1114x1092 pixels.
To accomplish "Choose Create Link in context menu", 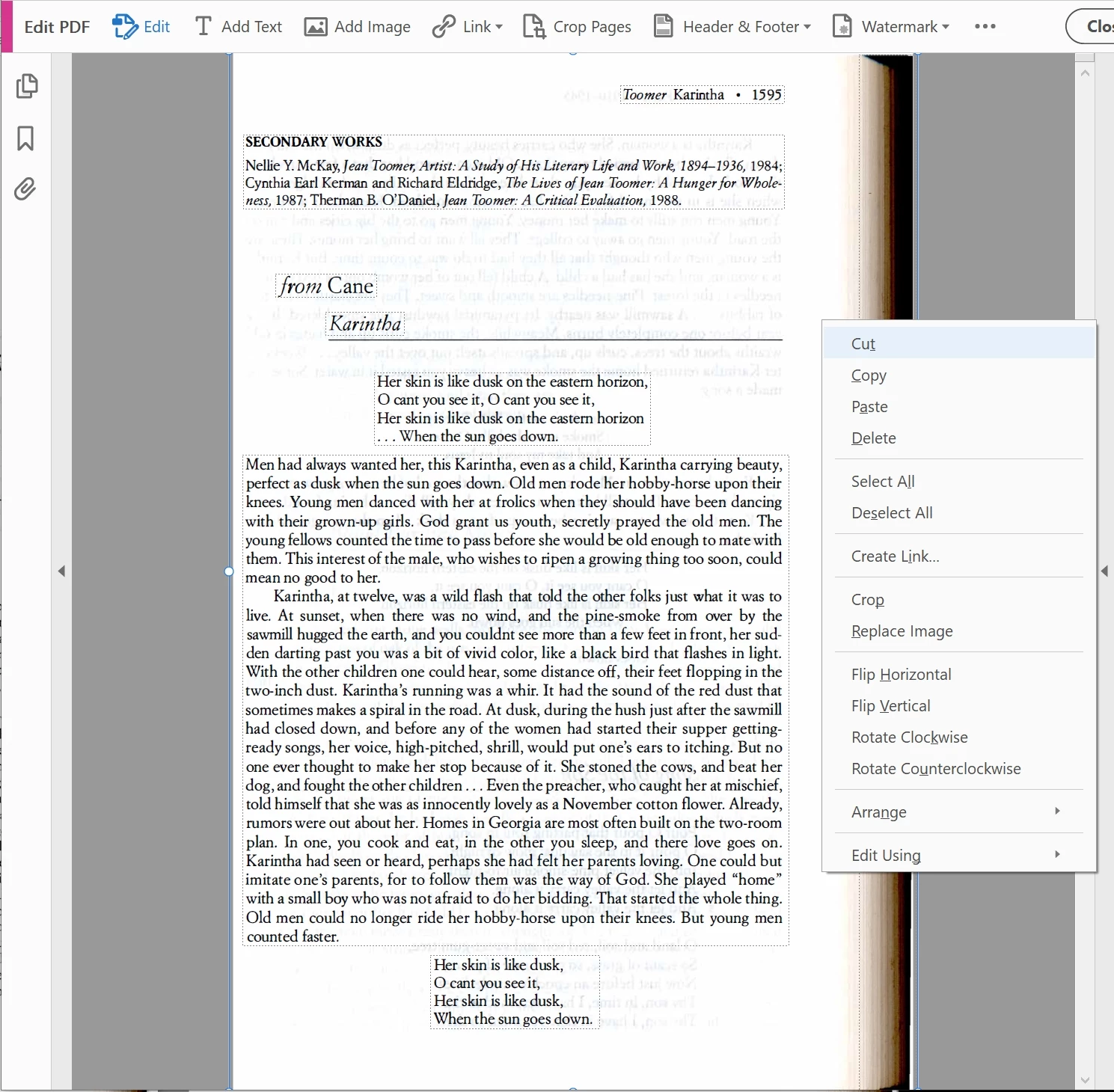I will coord(959,556).
